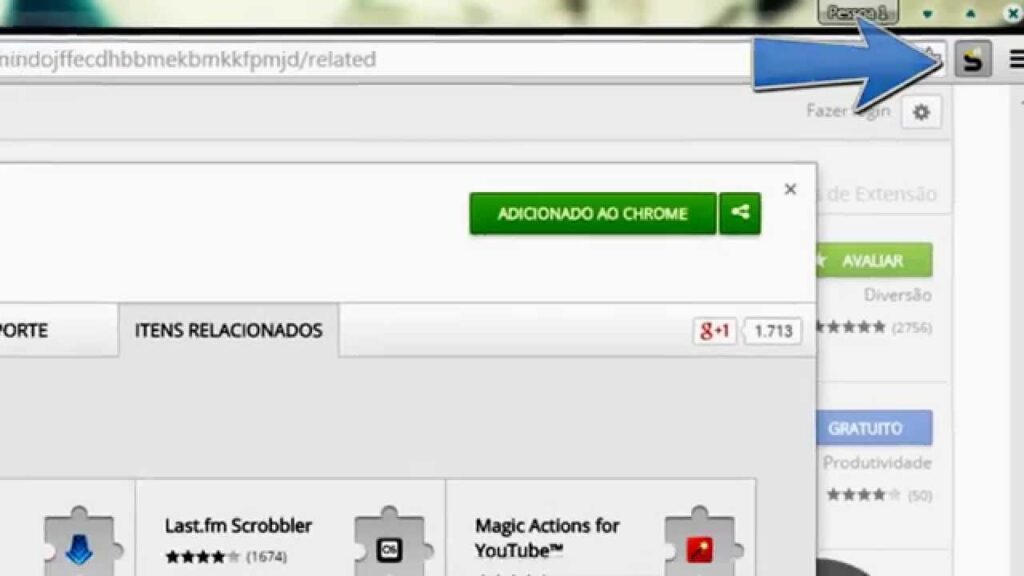Open the Last.fm Scrobbler related item
Viewport: 1024px width, 576px height.
point(290,529)
